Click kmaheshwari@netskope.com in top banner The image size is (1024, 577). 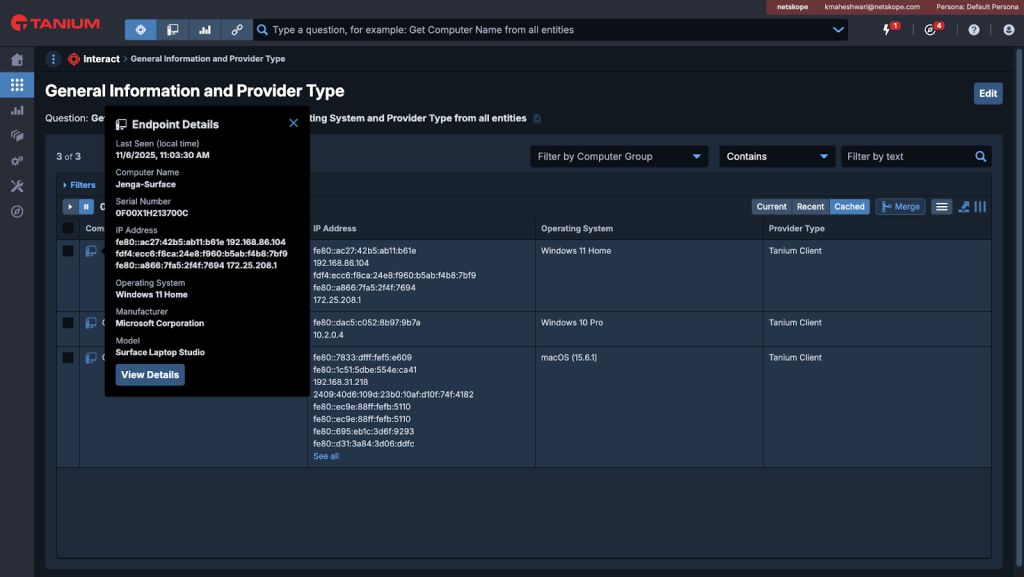pos(872,7)
